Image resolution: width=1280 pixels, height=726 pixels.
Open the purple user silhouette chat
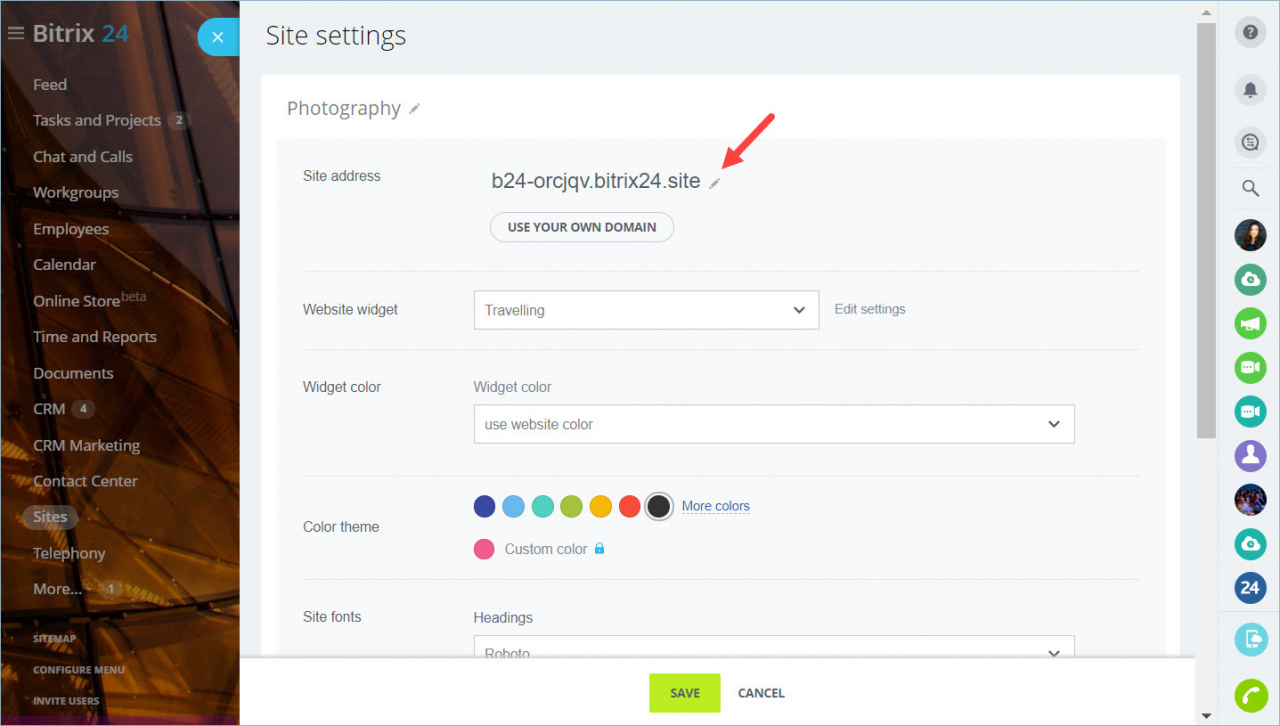click(x=1250, y=456)
